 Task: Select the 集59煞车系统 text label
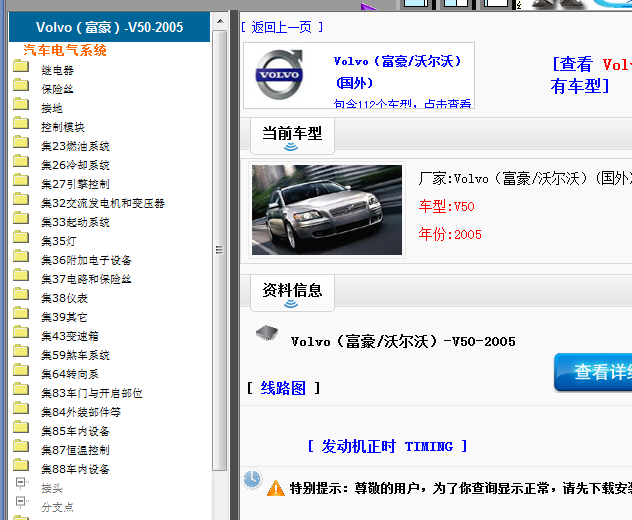coord(75,355)
